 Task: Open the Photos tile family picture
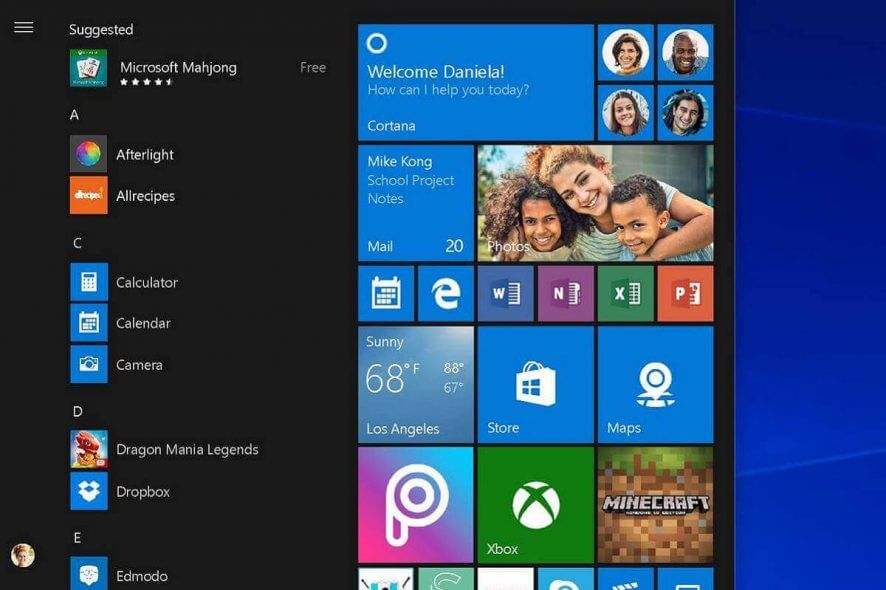coord(595,203)
